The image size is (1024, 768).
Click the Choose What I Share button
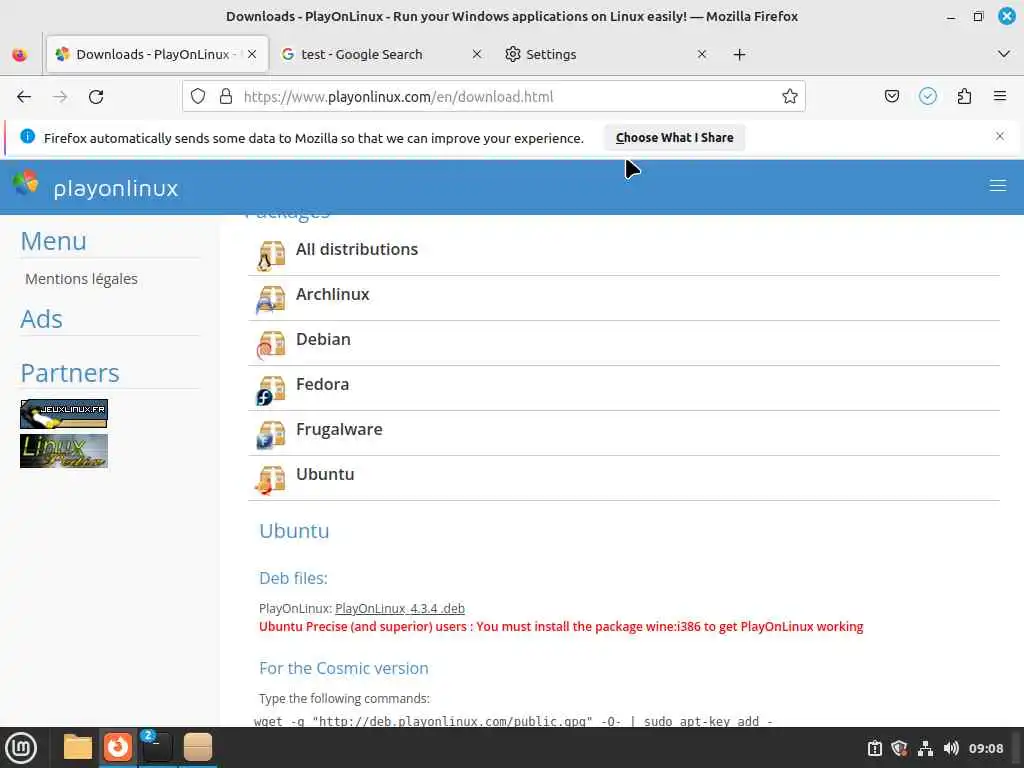click(674, 138)
